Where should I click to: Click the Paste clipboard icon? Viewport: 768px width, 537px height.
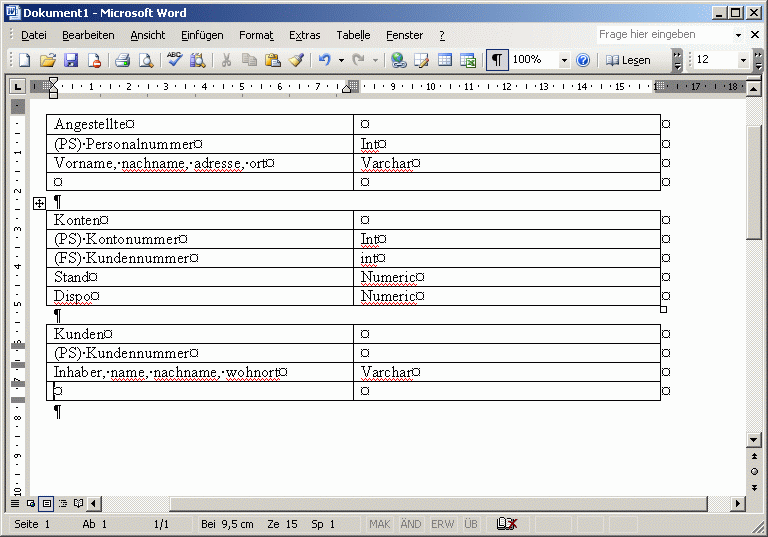click(x=272, y=60)
